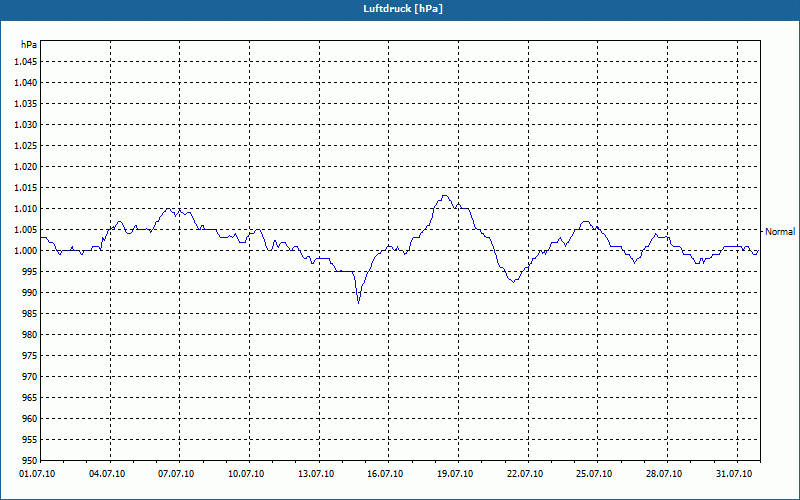This screenshot has width=800, height=500.
Task: Click the 22.07.10 date label
Action: (x=525, y=474)
